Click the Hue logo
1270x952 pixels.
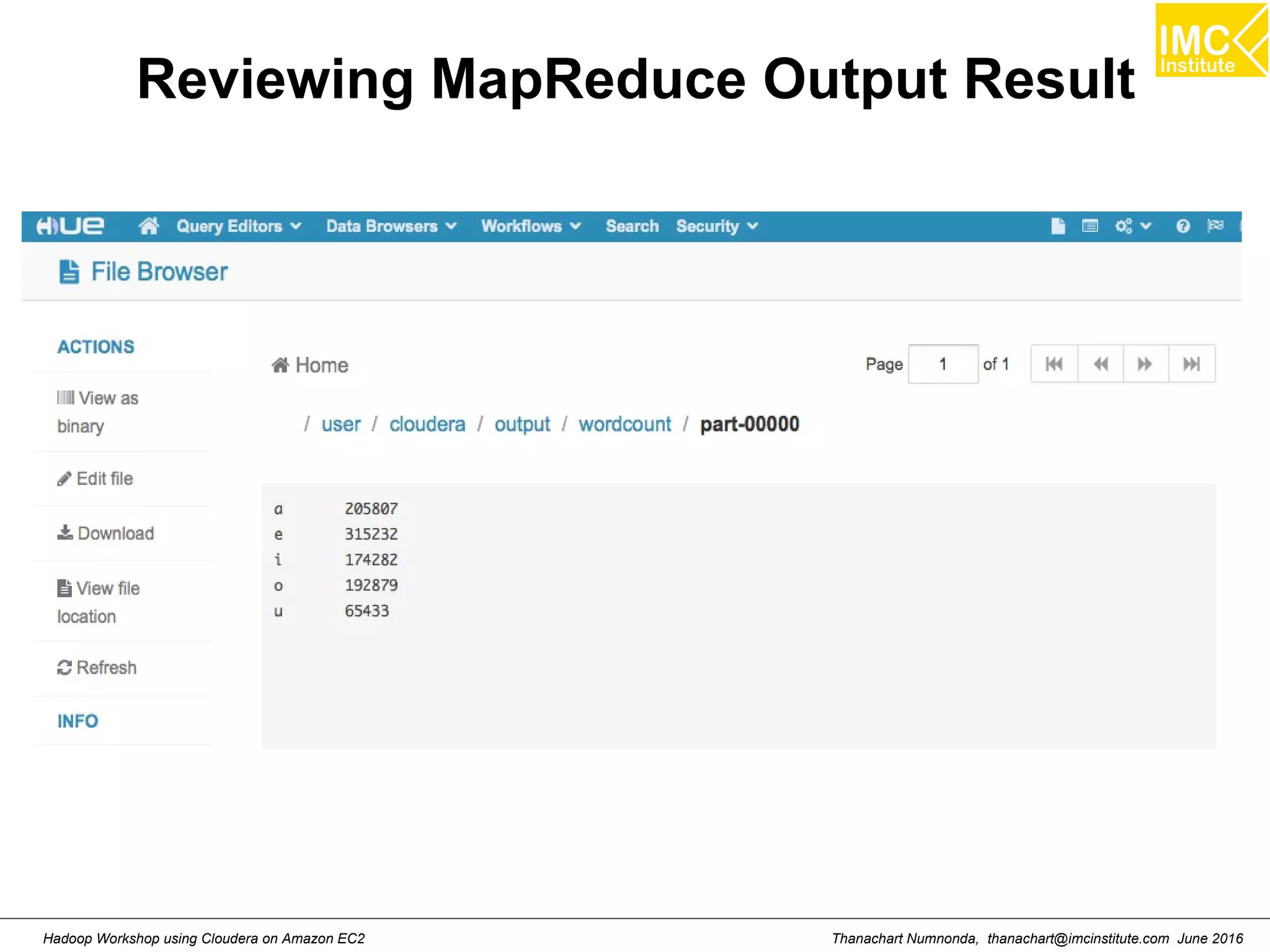(70, 226)
